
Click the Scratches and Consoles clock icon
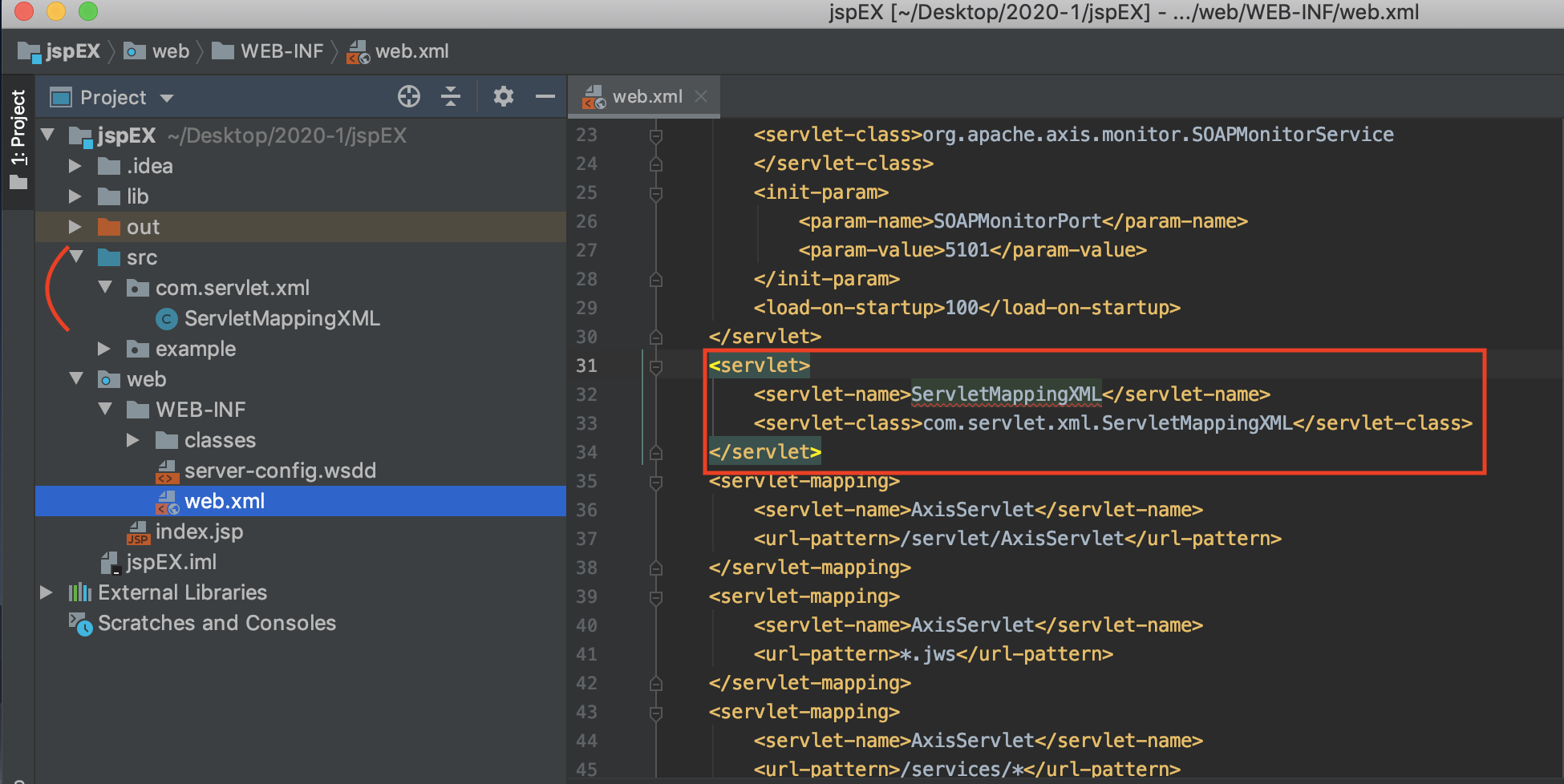point(80,624)
